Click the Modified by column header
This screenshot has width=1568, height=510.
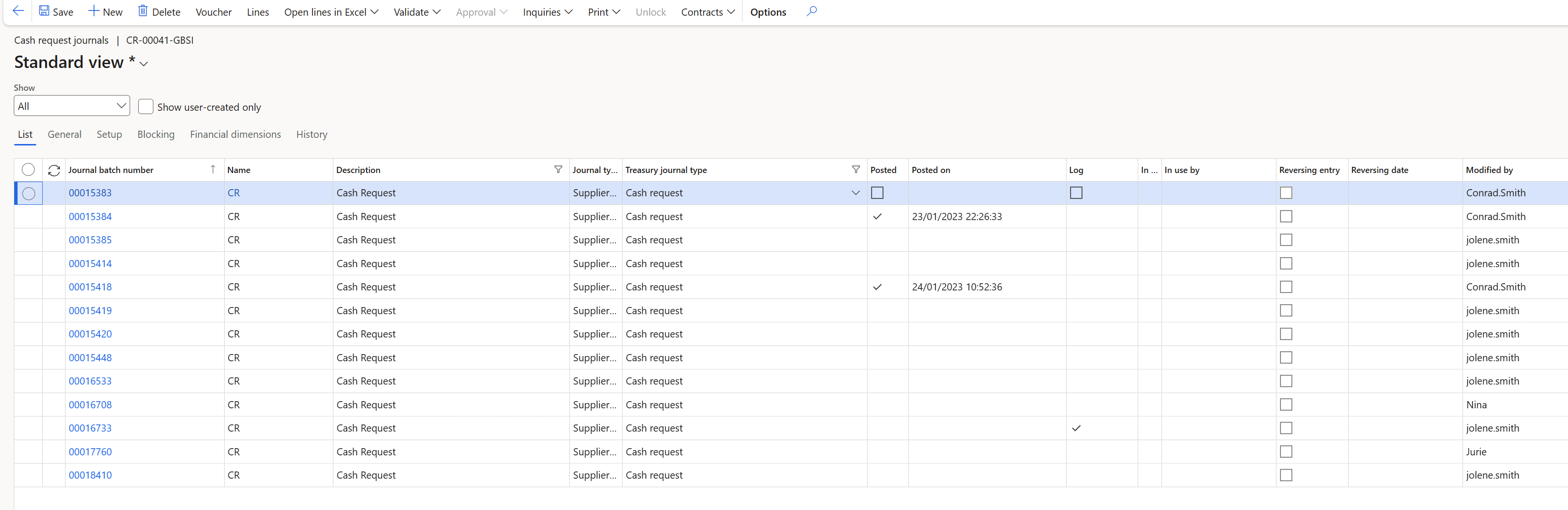tap(1489, 170)
